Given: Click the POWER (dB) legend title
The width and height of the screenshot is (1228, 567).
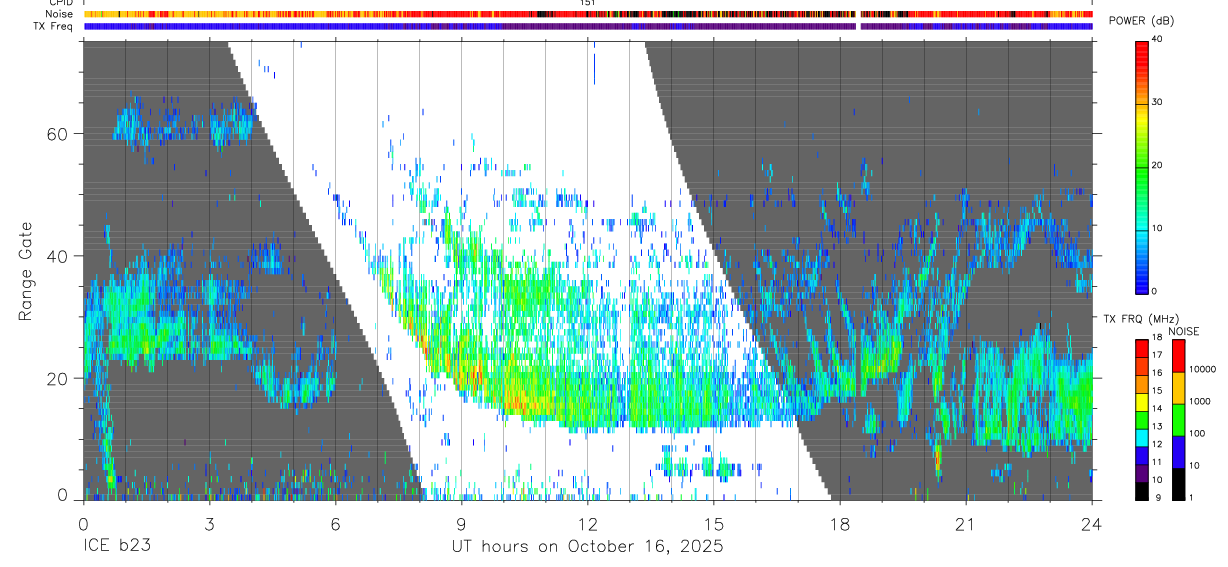Looking at the screenshot, I should point(1141,21).
